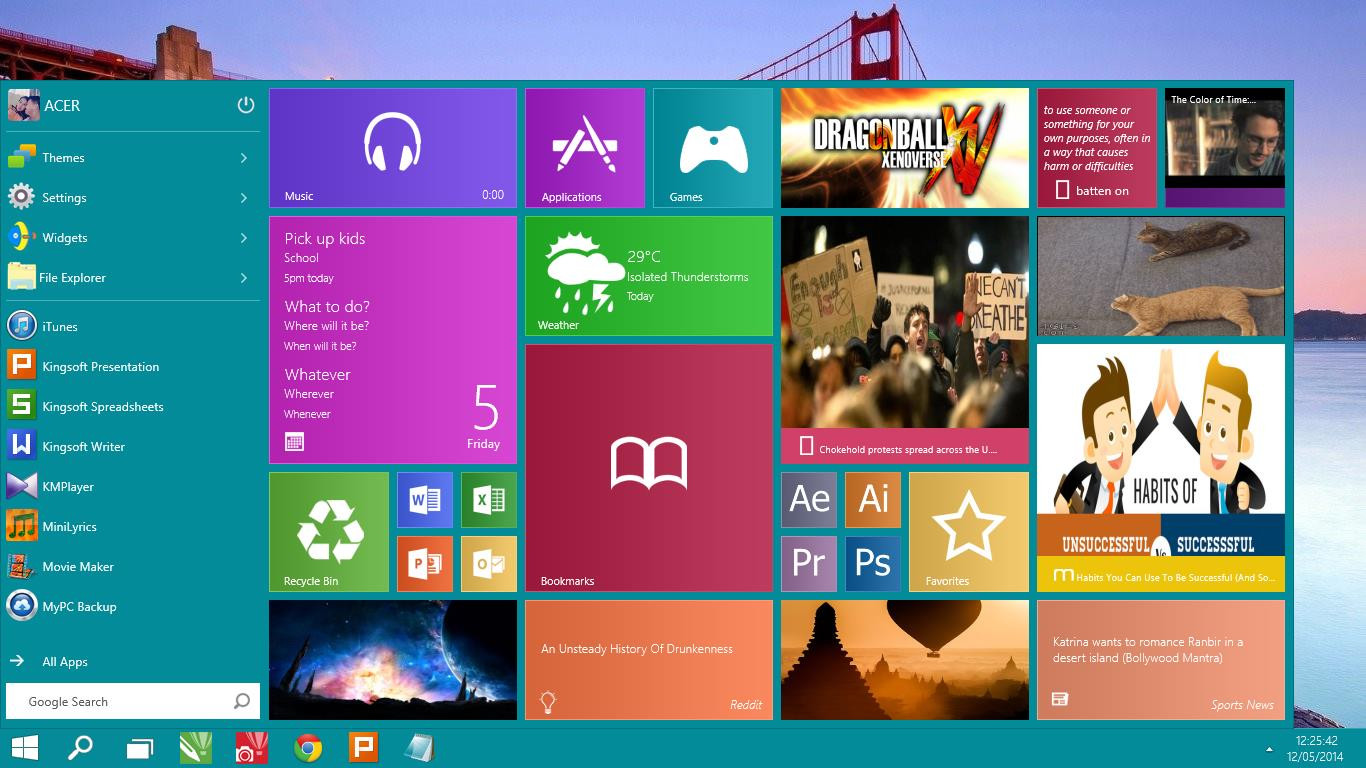Image resolution: width=1366 pixels, height=768 pixels.
Task: Open the notepad icon on taskbar
Action: (x=419, y=748)
